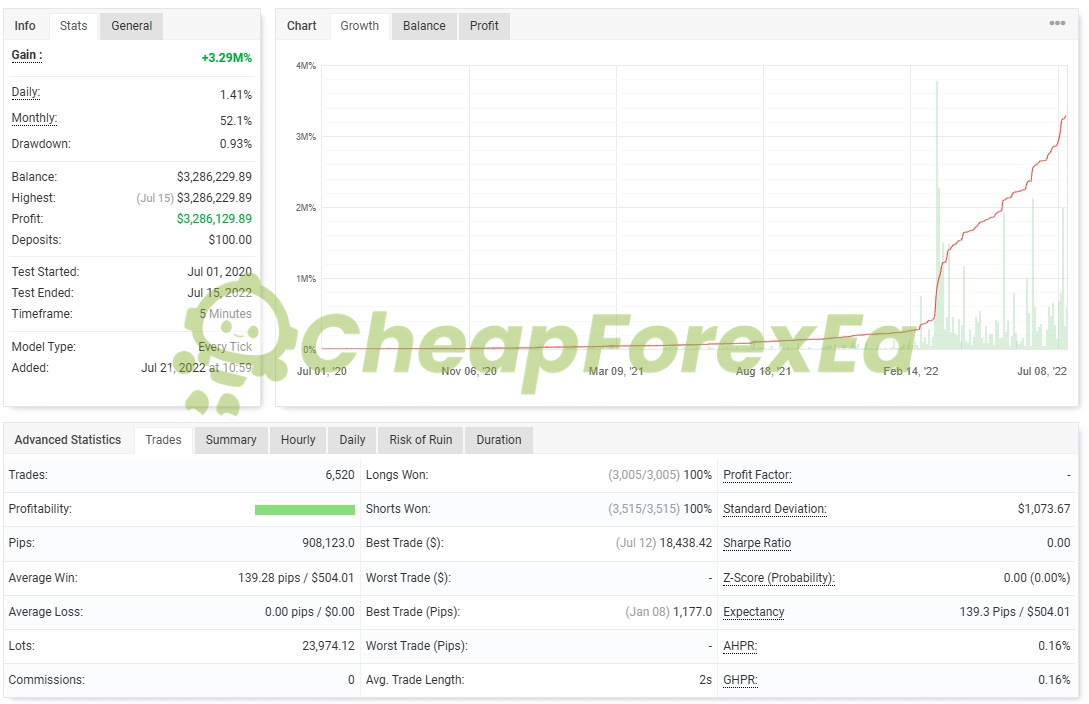Click the Longs Won 100% value
Image resolution: width=1089 pixels, height=704 pixels.
pos(697,475)
